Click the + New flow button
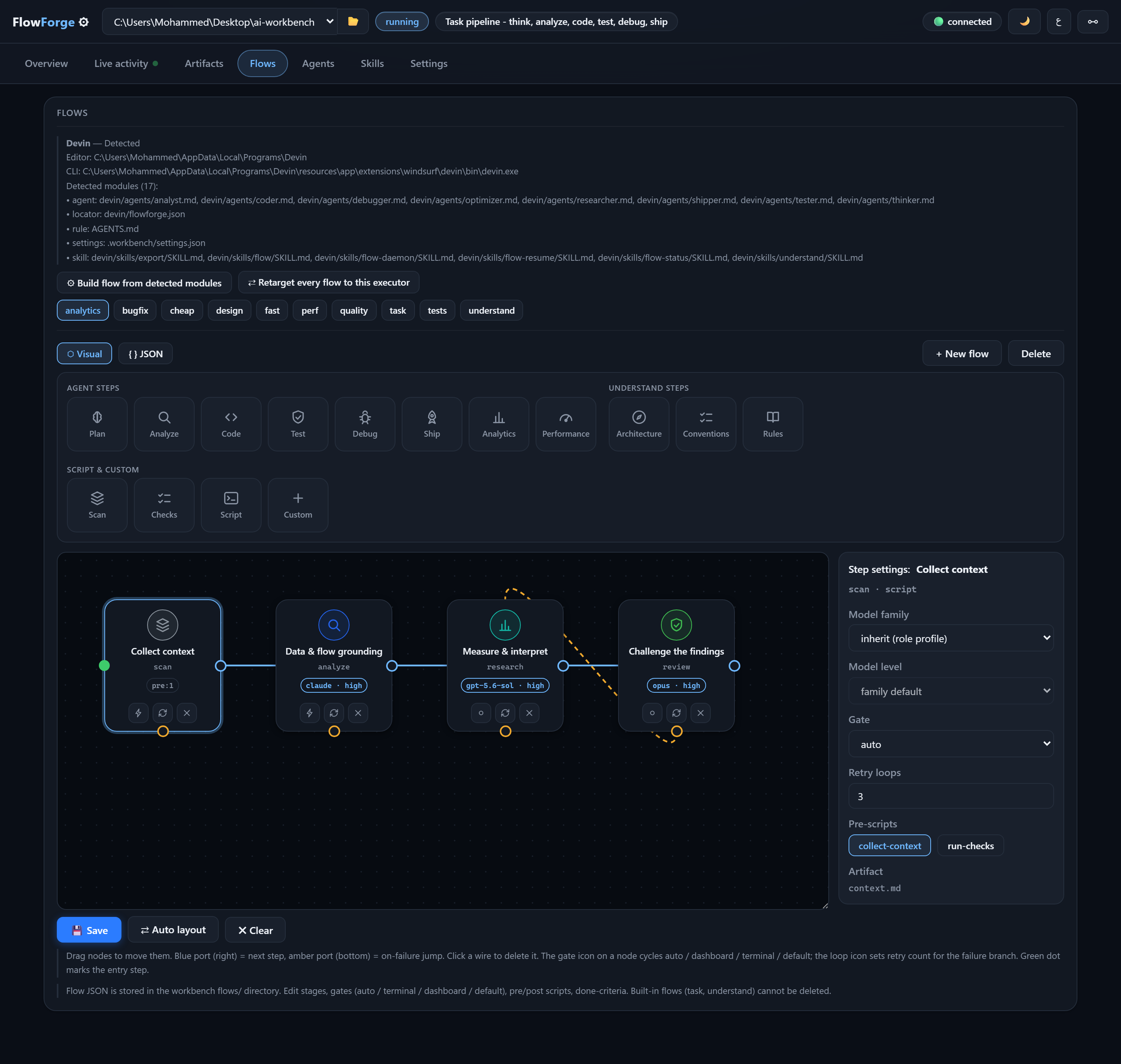Viewport: 1121px width, 1064px height. tap(961, 354)
